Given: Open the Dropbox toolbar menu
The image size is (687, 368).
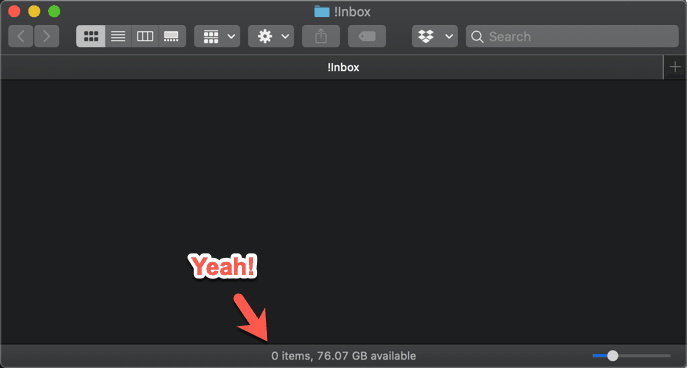Looking at the screenshot, I should (435, 36).
